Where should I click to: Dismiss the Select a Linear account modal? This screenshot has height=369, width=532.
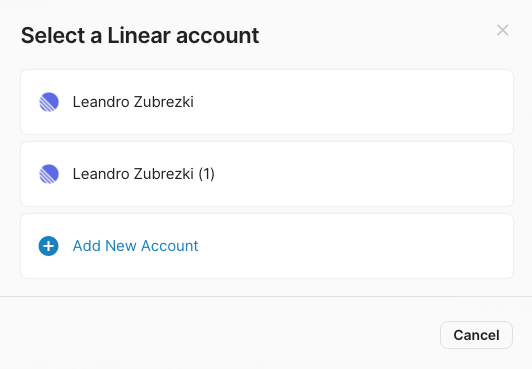502,30
